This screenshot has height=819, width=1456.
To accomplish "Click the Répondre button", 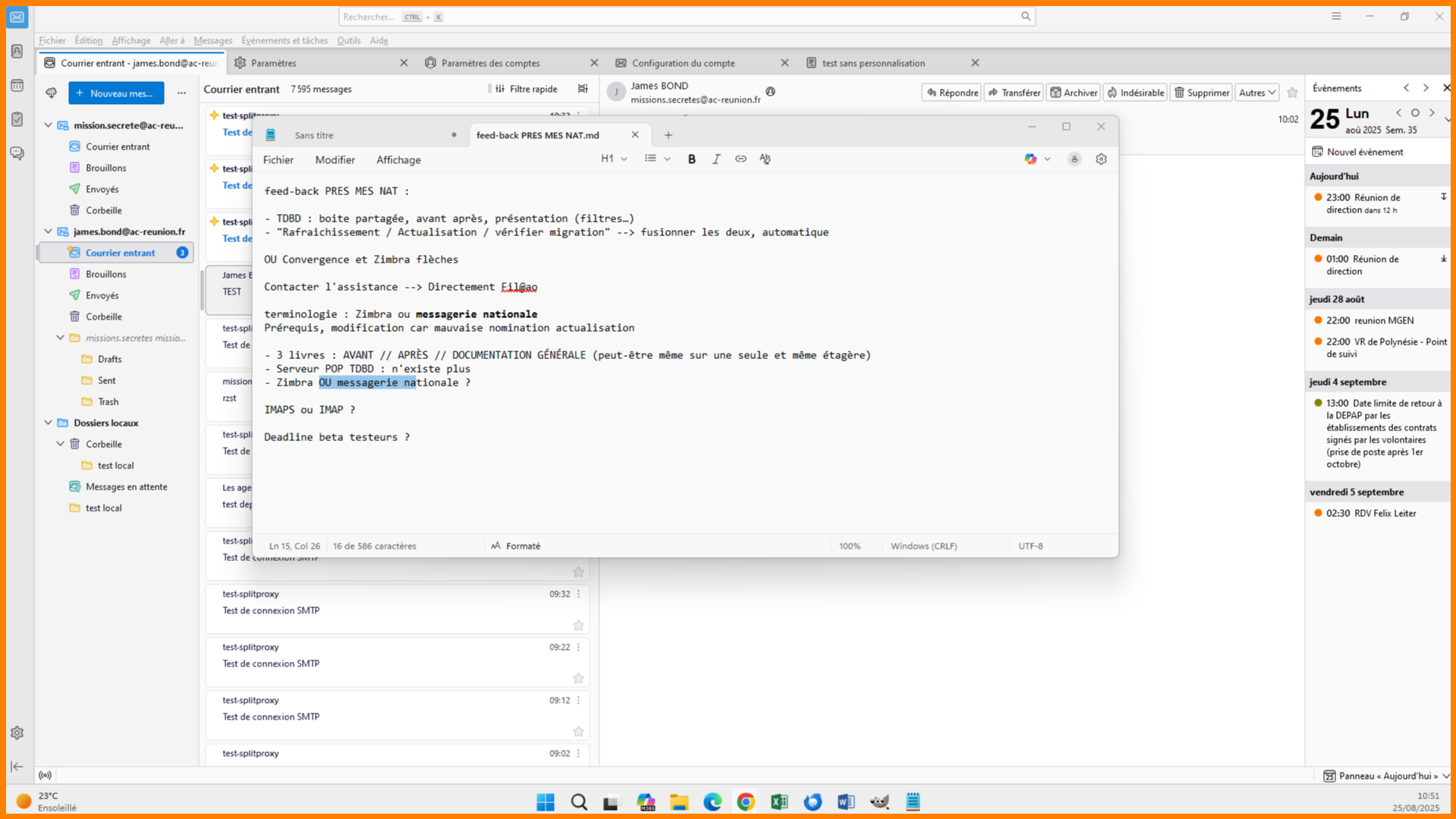I will 951,93.
